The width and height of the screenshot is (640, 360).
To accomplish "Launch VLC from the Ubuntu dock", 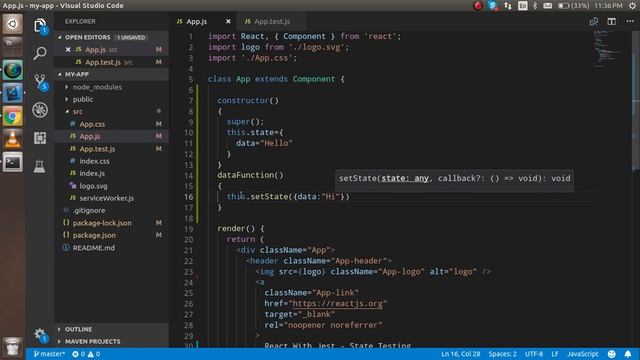I will (x=13, y=139).
